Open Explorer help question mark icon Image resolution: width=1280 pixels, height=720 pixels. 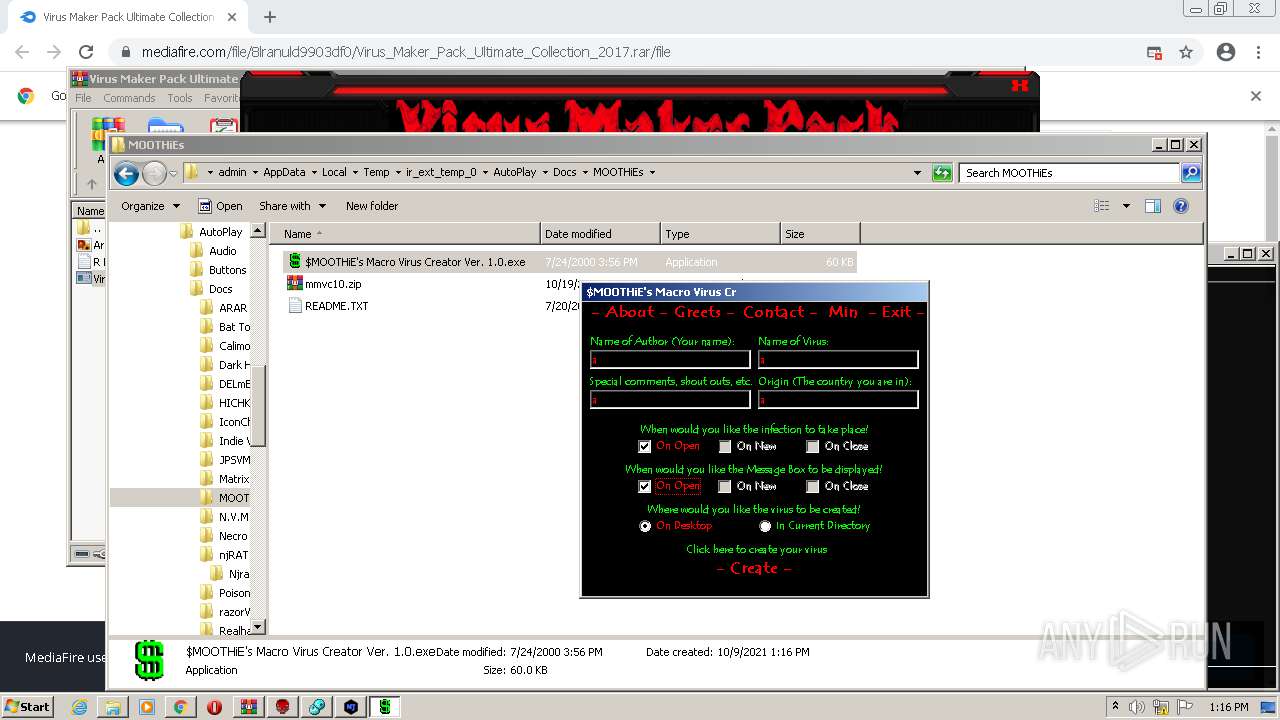[x=1181, y=206]
